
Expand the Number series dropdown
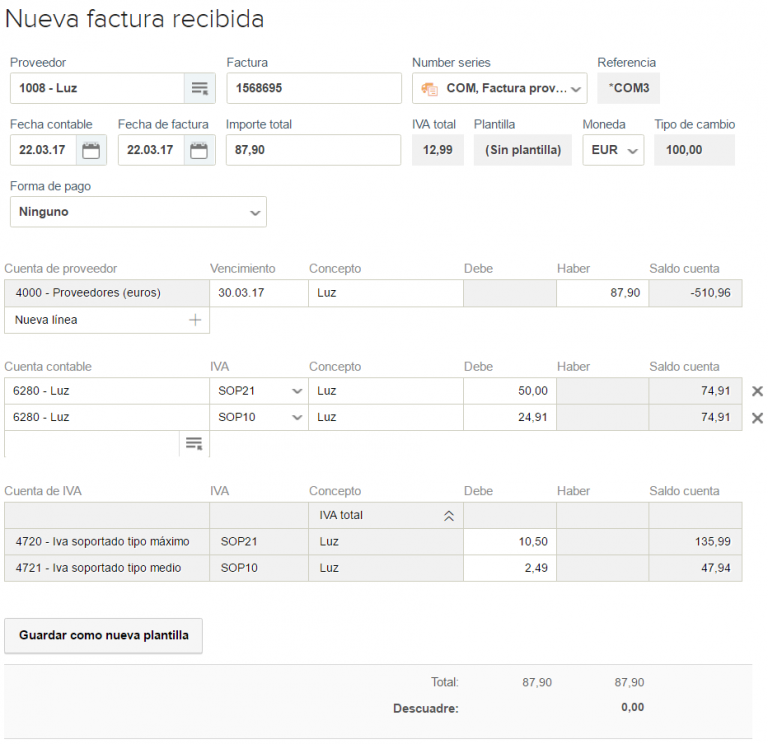coord(577,89)
